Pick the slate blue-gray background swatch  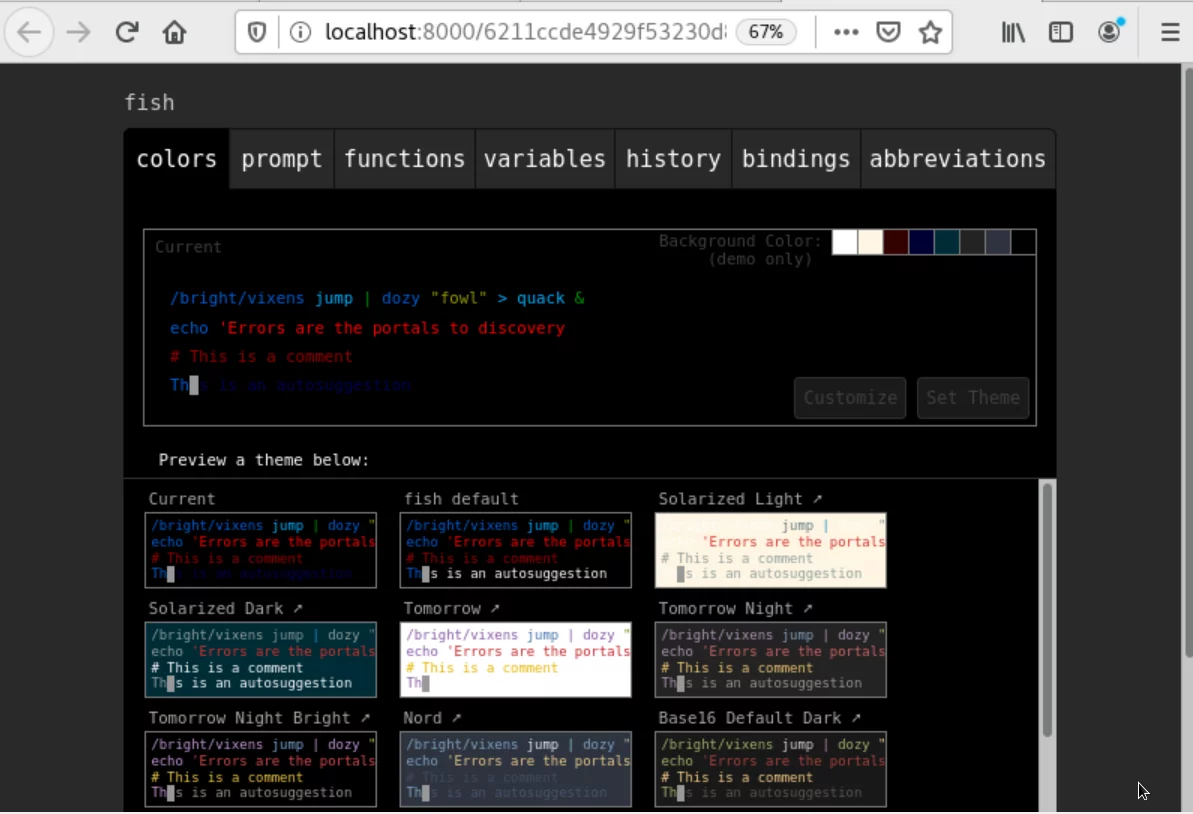997,242
